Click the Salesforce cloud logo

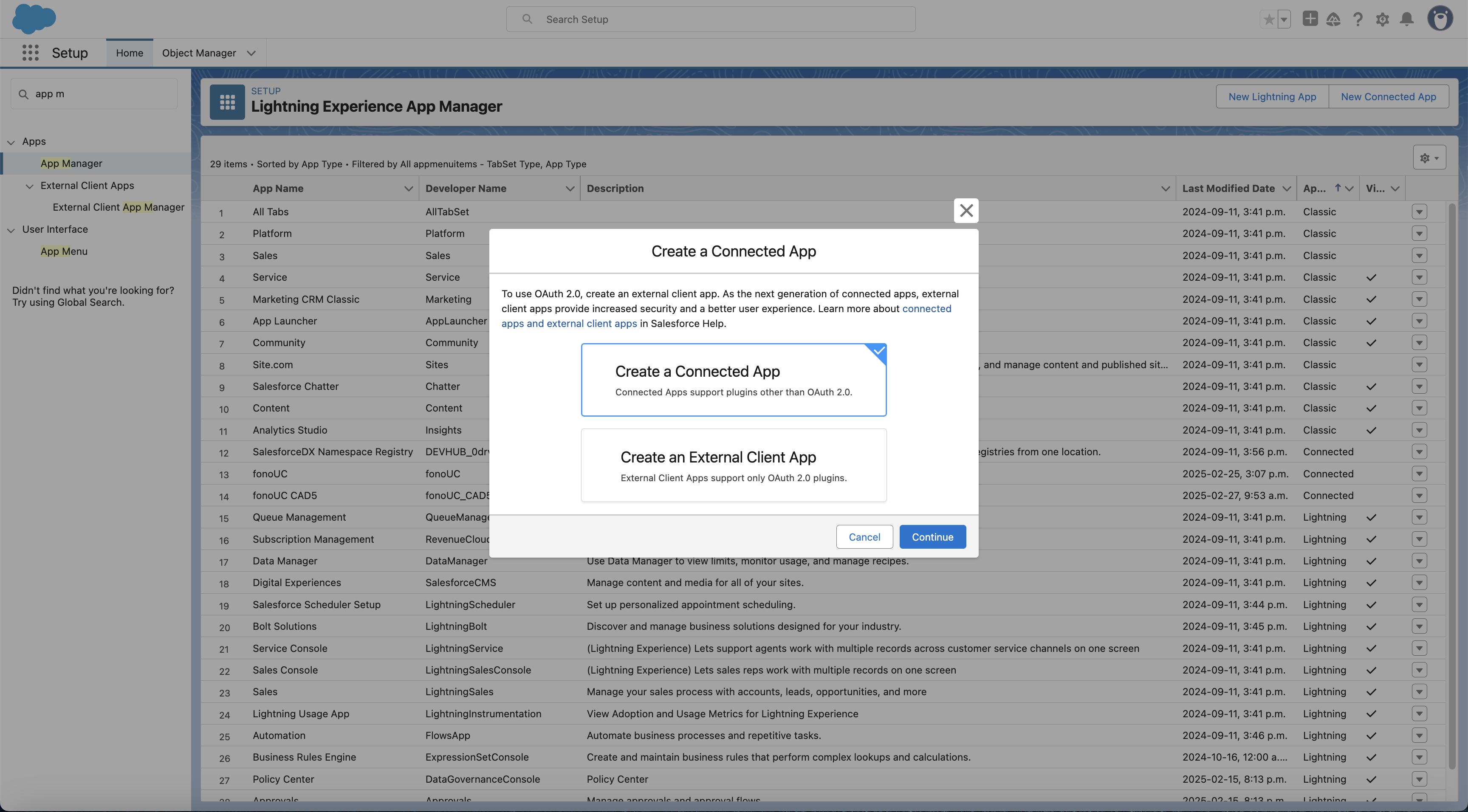point(34,19)
